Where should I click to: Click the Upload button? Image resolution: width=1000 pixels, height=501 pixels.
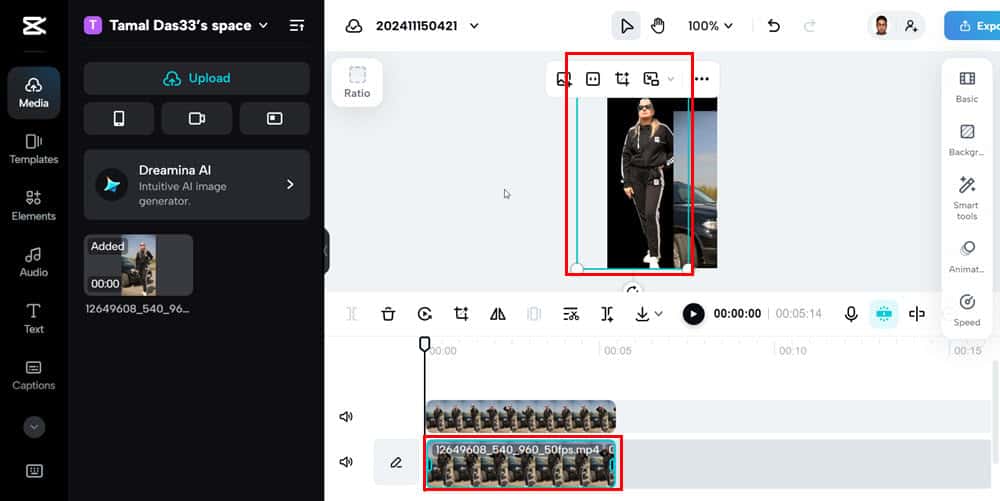coord(196,78)
